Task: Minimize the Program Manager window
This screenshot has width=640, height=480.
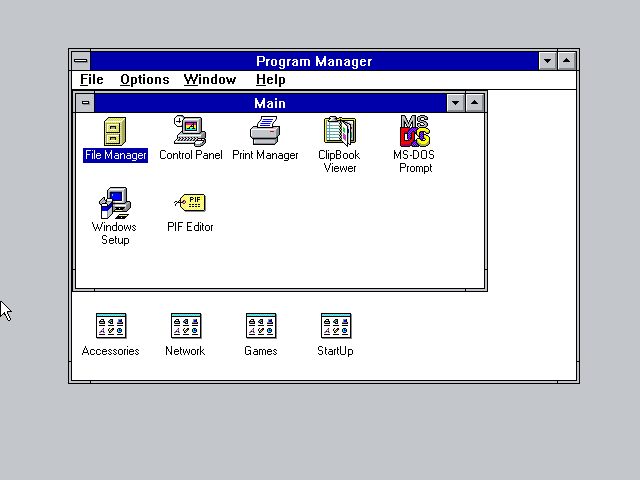Action: click(x=547, y=61)
